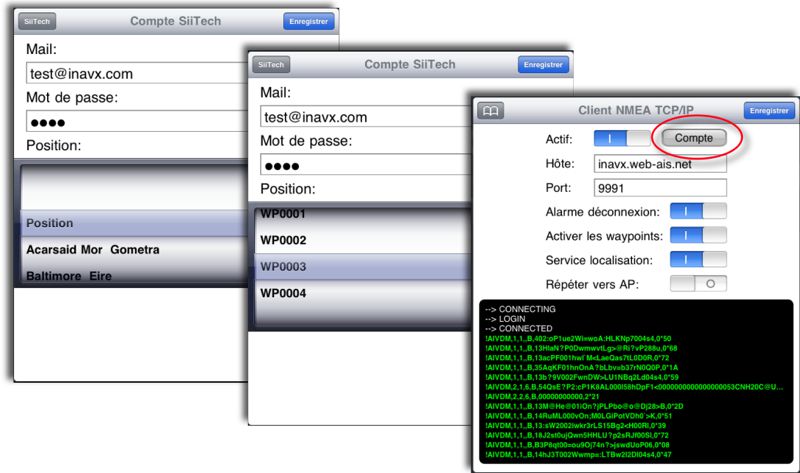This screenshot has width=800, height=473.
Task: Click the CONNECTING line in the console log
Action: (520, 309)
